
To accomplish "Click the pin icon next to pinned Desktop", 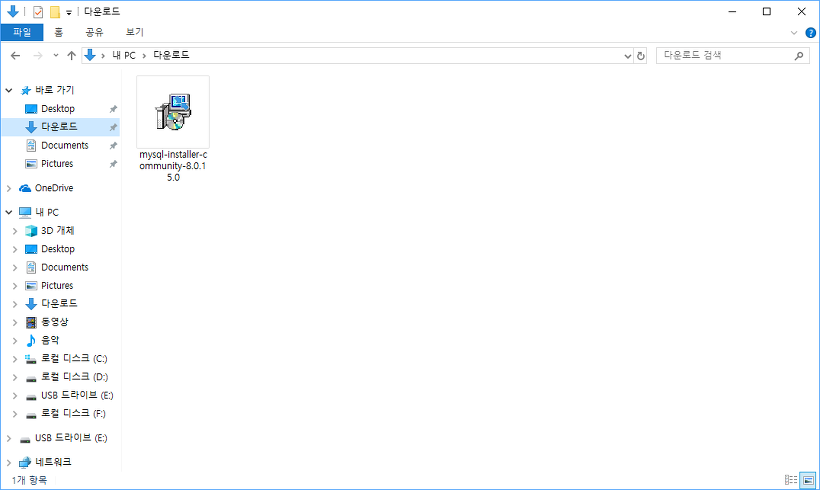I will point(113,109).
